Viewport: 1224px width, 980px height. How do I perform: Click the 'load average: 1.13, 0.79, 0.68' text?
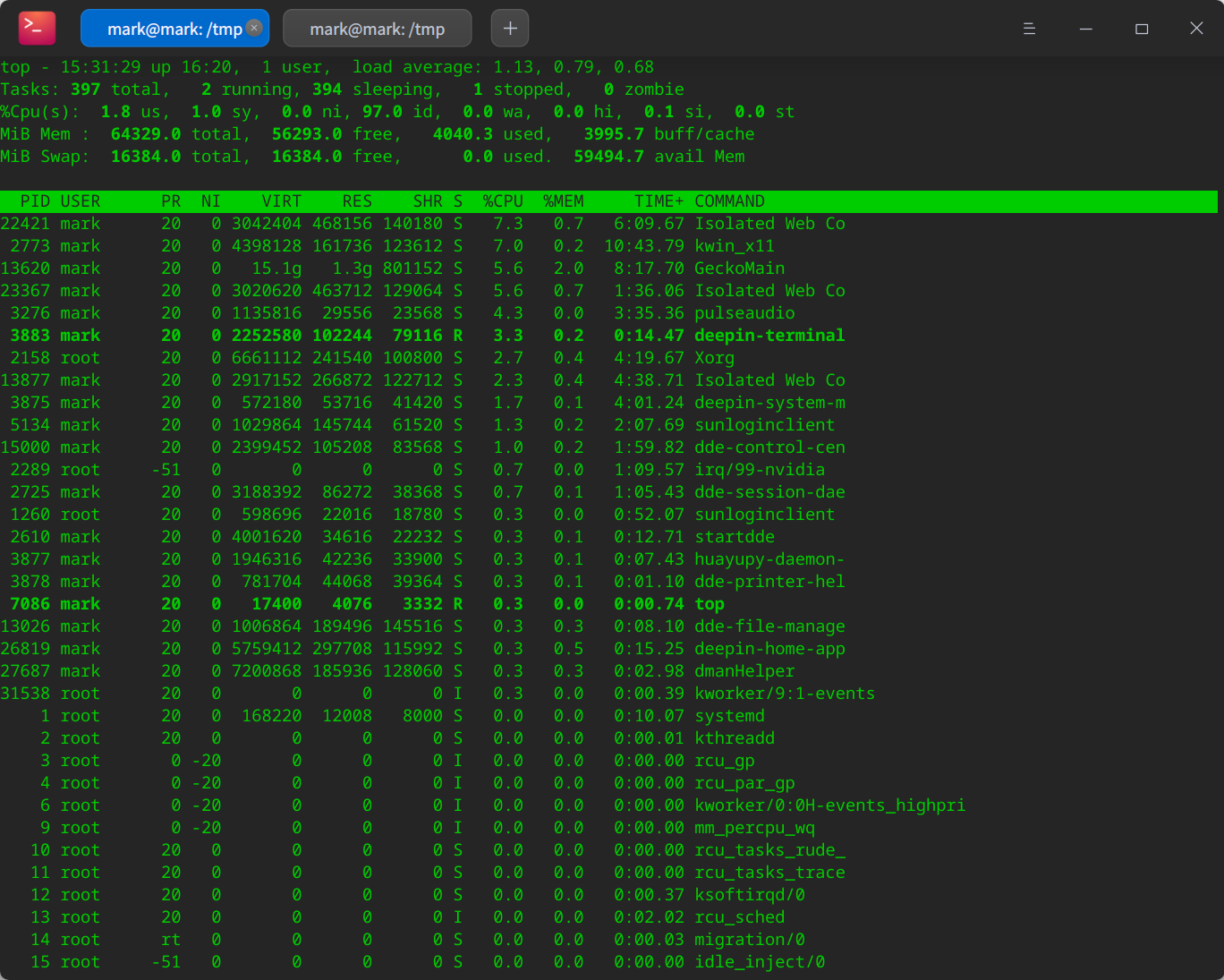[x=503, y=67]
